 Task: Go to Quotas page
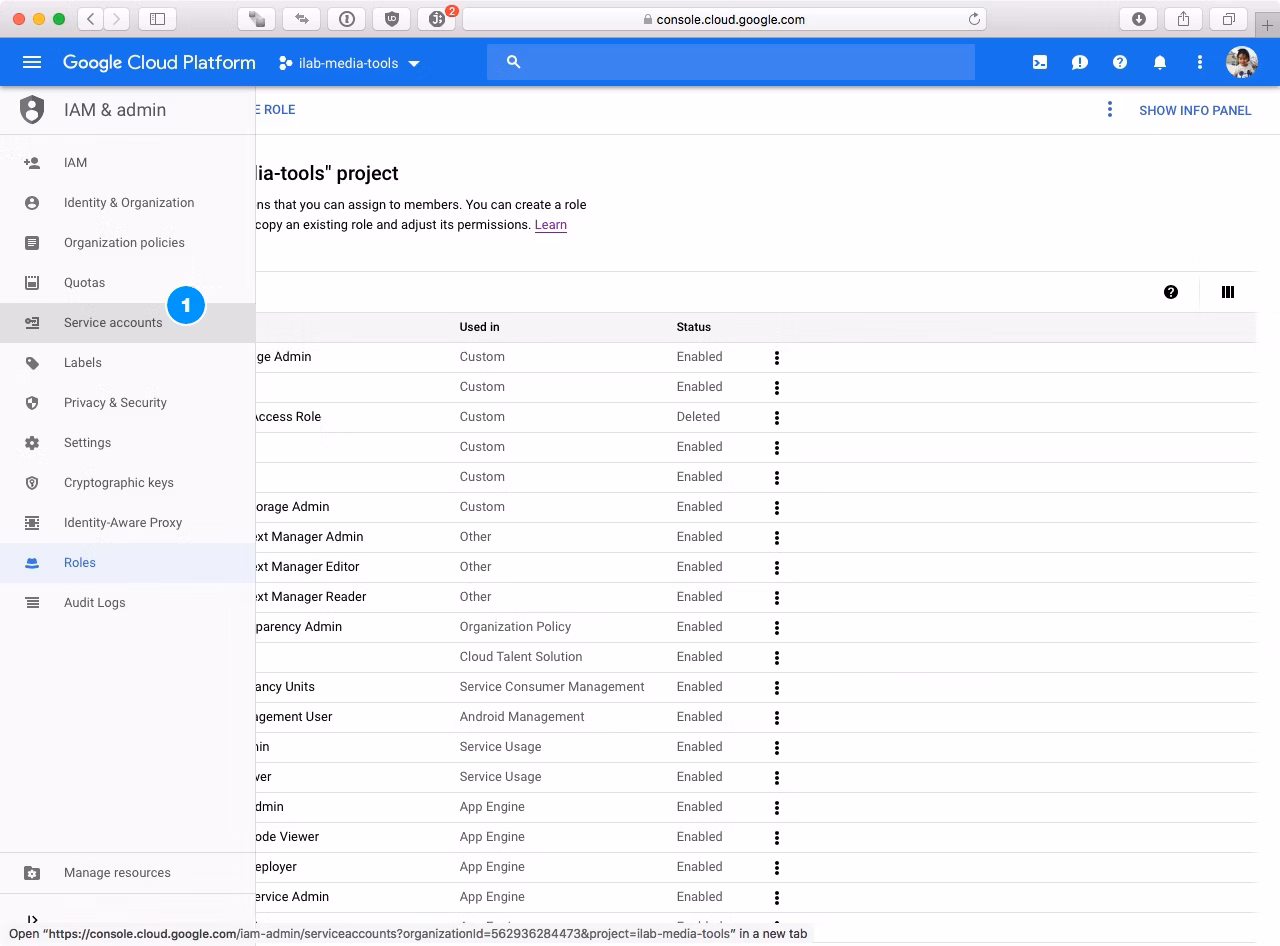128,282
